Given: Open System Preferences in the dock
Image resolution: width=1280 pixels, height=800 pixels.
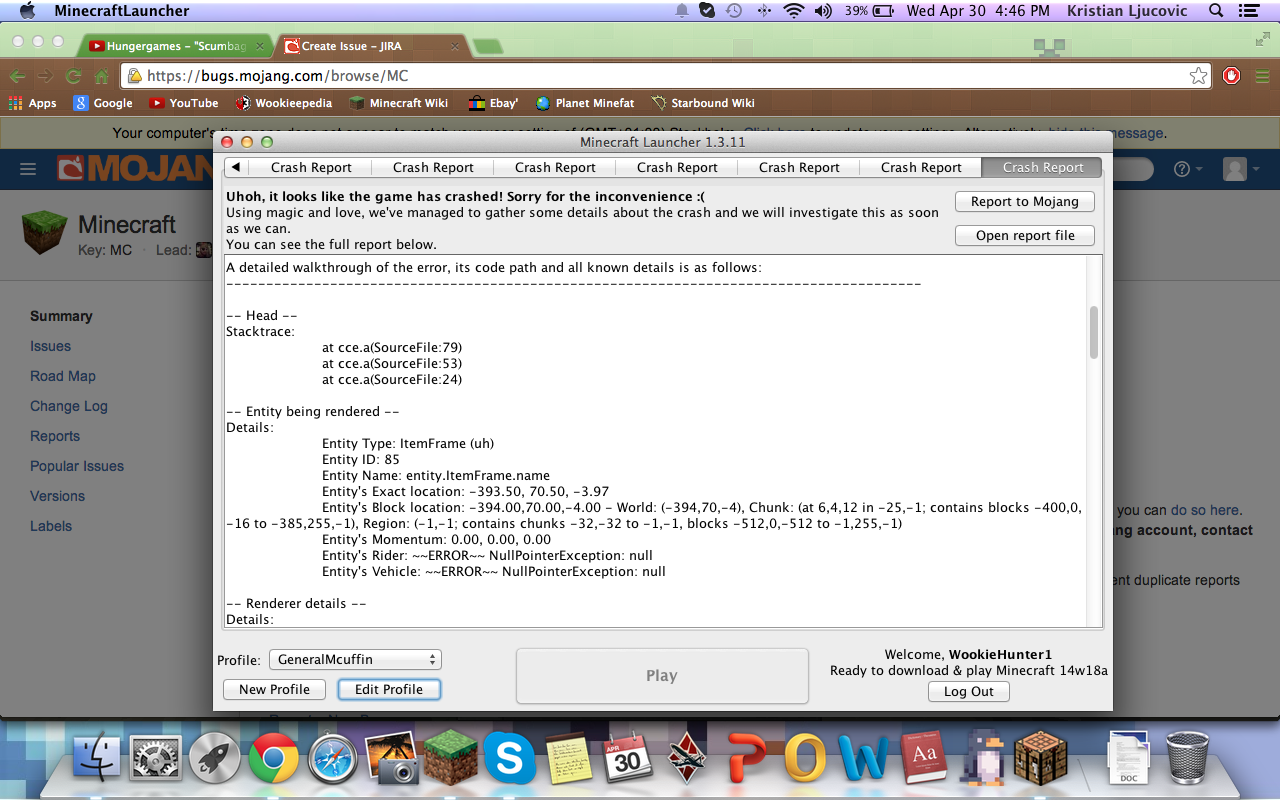Looking at the screenshot, I should 155,758.
